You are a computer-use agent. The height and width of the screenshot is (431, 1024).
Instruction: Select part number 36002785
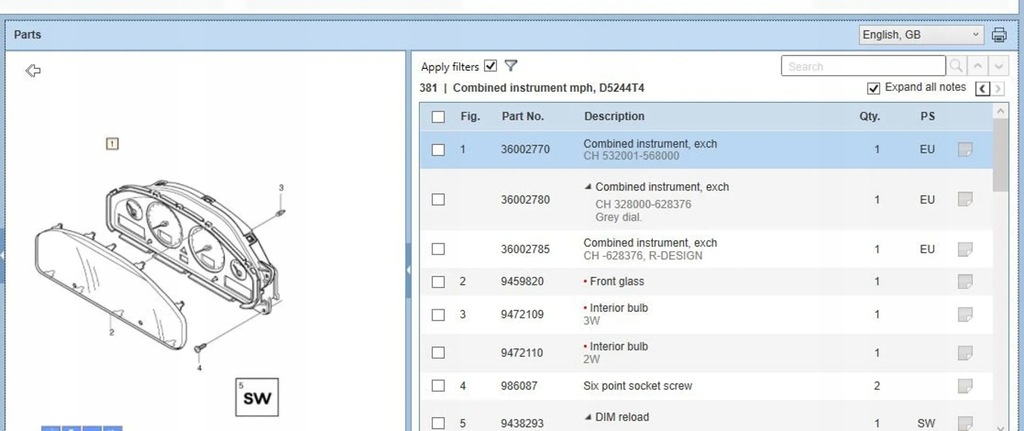tap(525, 249)
